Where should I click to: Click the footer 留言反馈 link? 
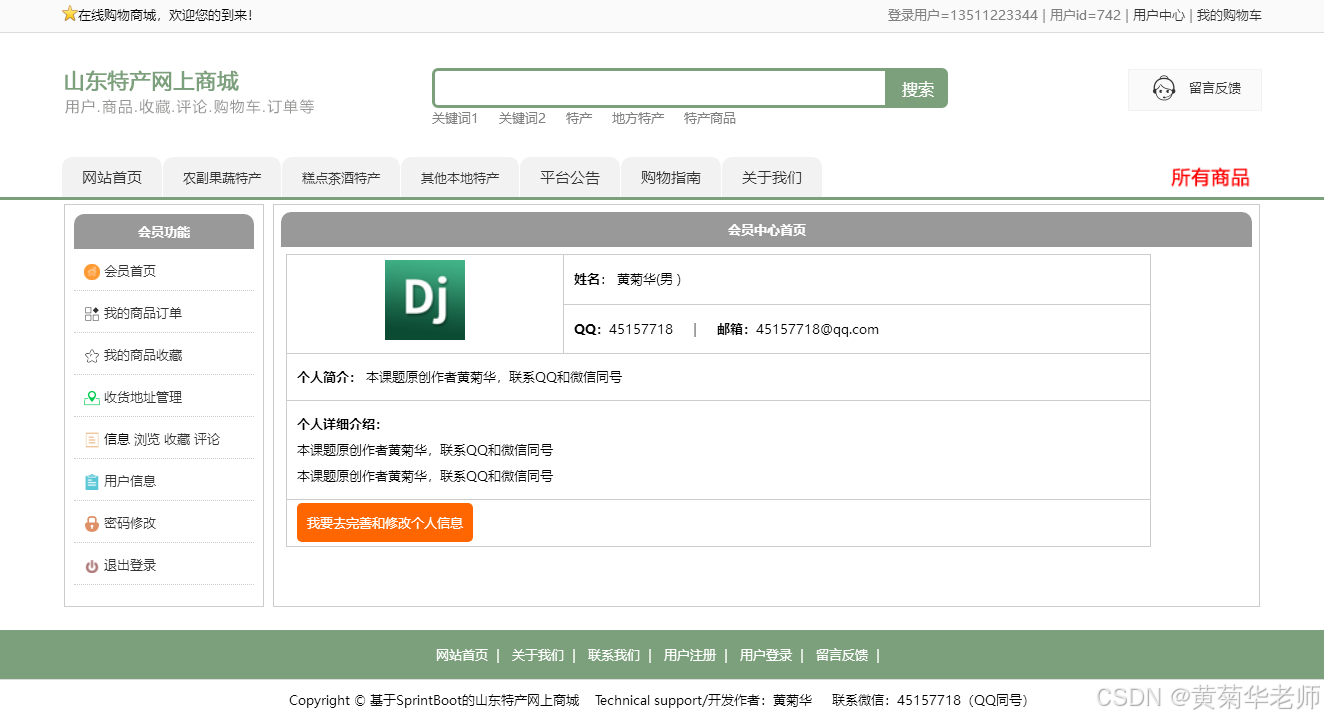point(842,655)
